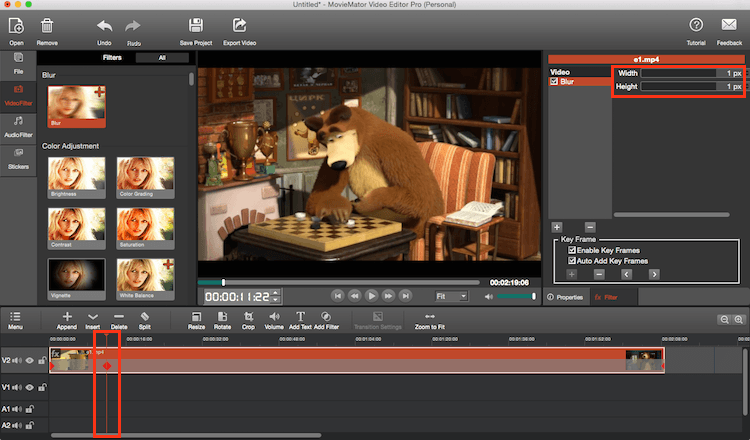Image resolution: width=750 pixels, height=440 pixels.
Task: Switch to the VideoFilter sidebar tab
Action: (x=18, y=96)
